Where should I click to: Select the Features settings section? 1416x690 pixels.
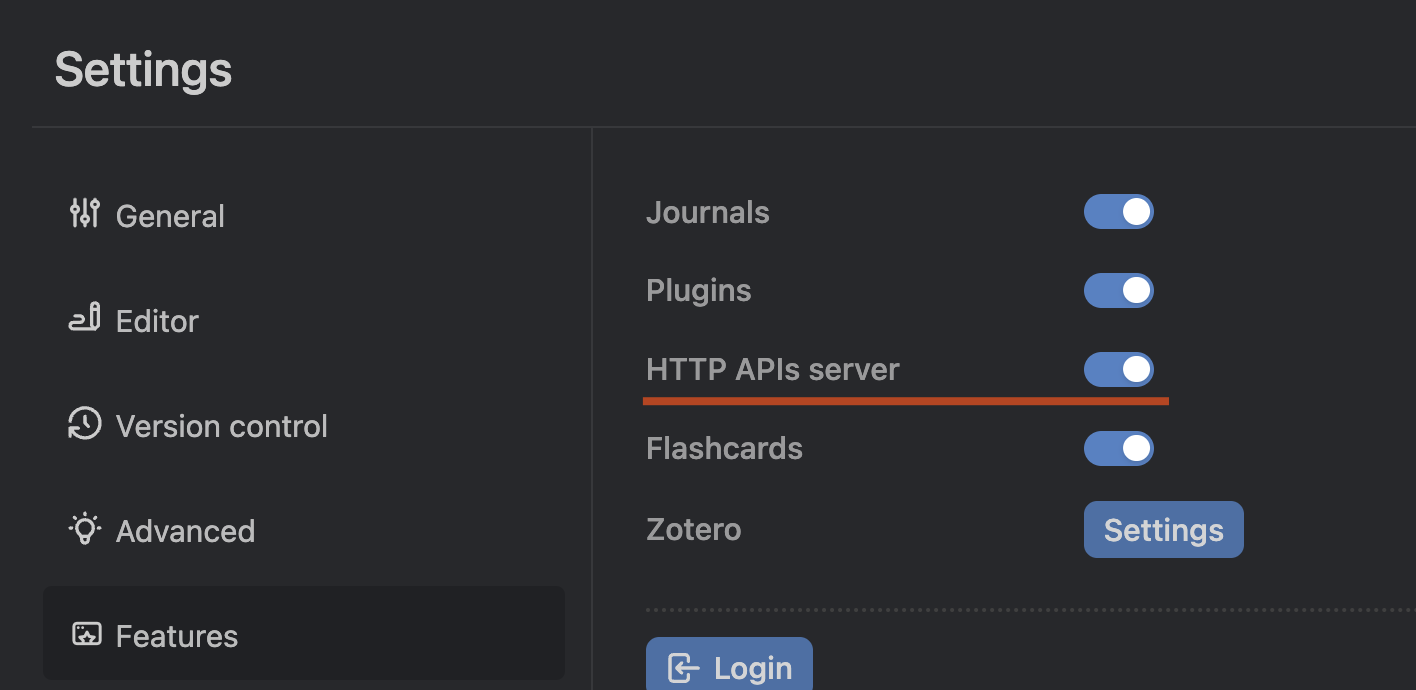click(x=303, y=634)
